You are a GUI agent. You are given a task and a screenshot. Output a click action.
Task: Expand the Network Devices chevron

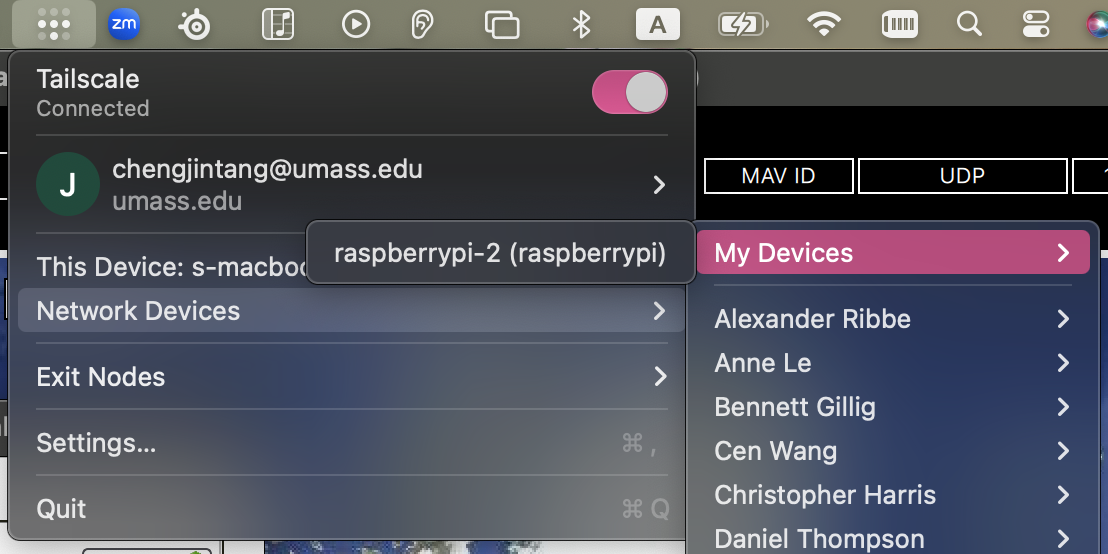659,311
